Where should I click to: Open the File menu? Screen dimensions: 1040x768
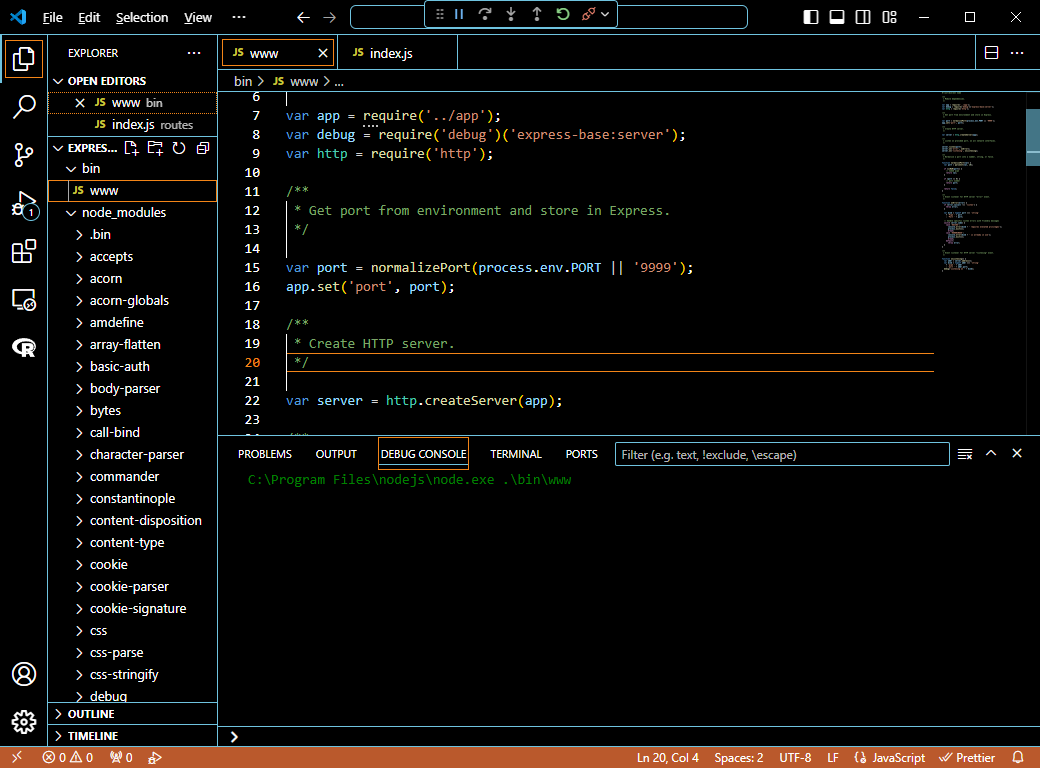52,17
